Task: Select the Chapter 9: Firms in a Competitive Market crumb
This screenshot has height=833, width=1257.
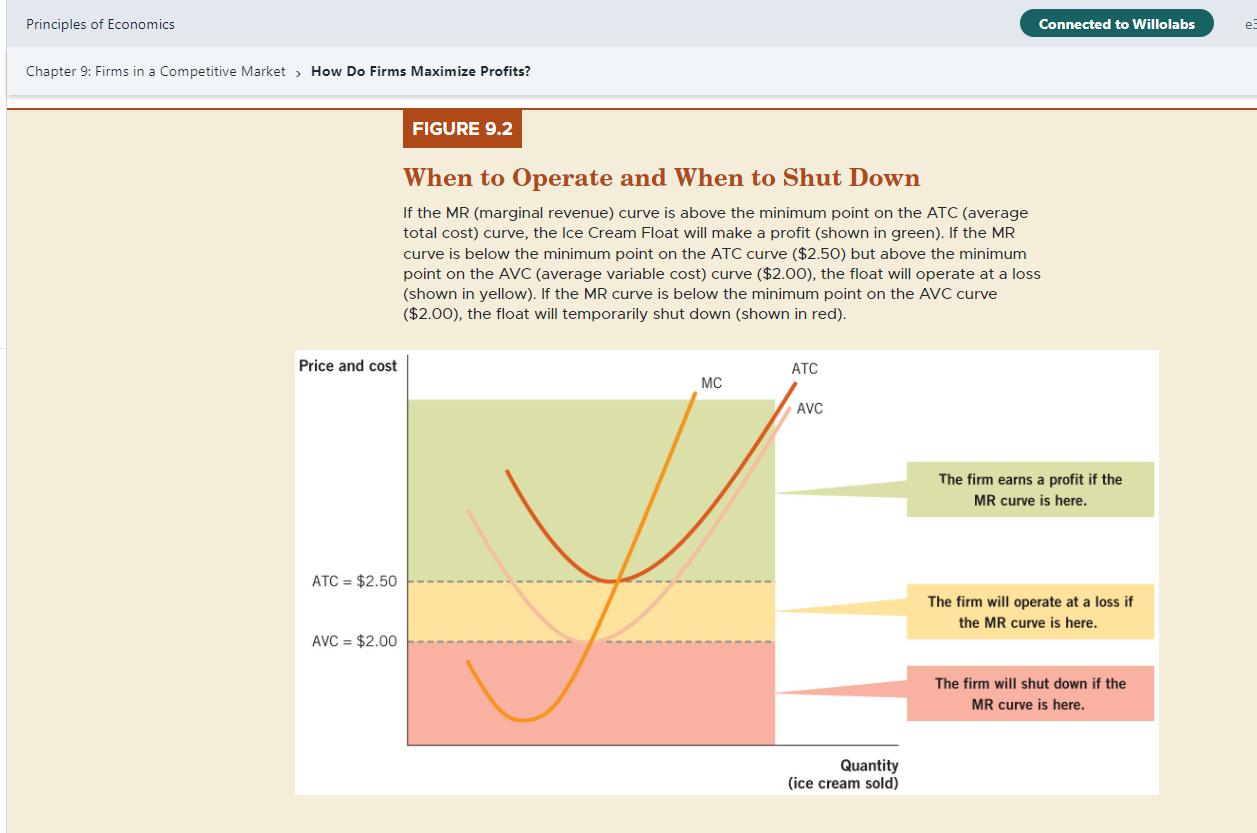Action: click(155, 71)
